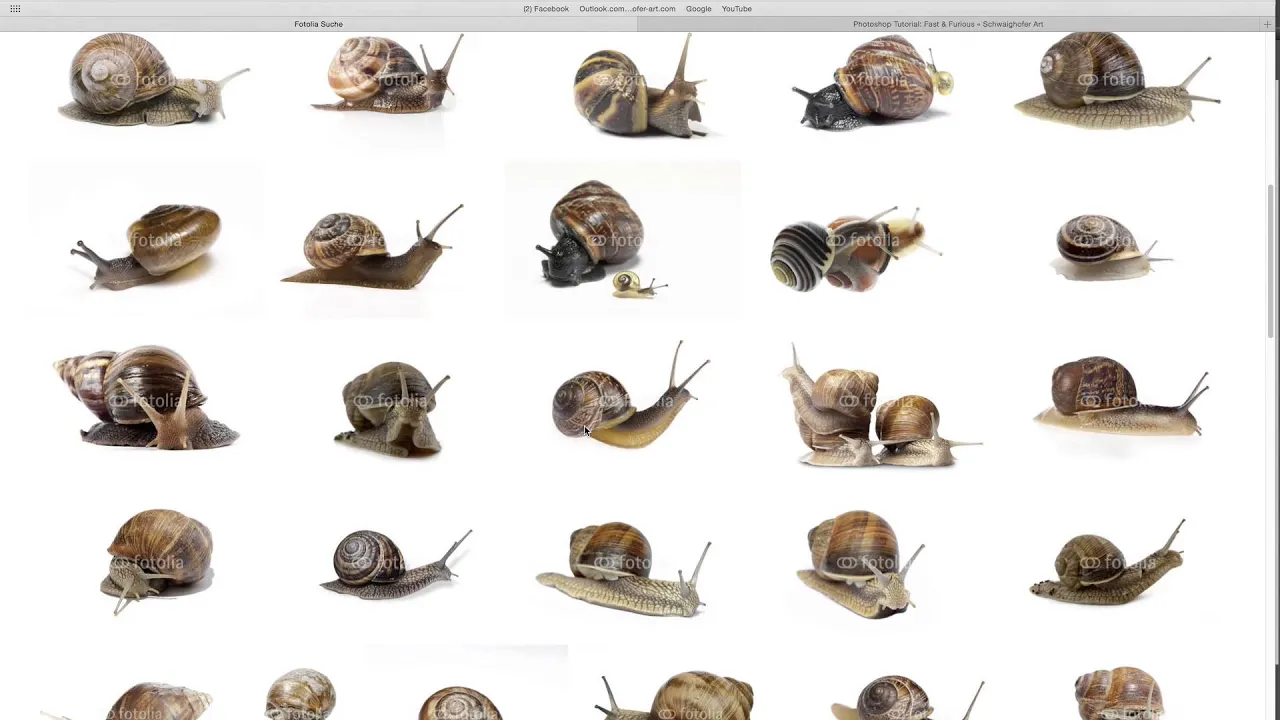Open the bookmarks grid icon

click(x=15, y=8)
